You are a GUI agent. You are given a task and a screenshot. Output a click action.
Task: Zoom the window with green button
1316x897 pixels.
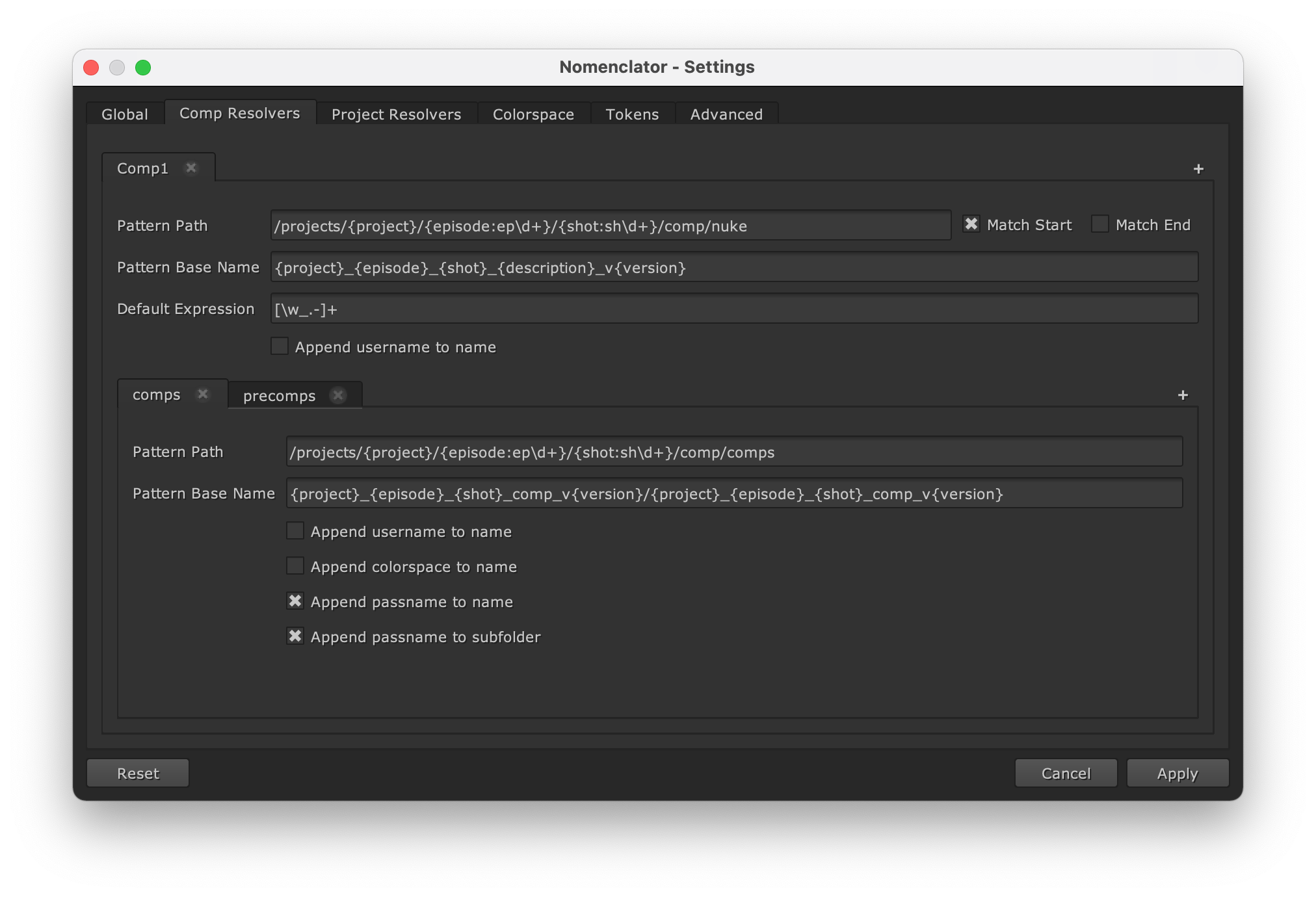[x=143, y=67]
